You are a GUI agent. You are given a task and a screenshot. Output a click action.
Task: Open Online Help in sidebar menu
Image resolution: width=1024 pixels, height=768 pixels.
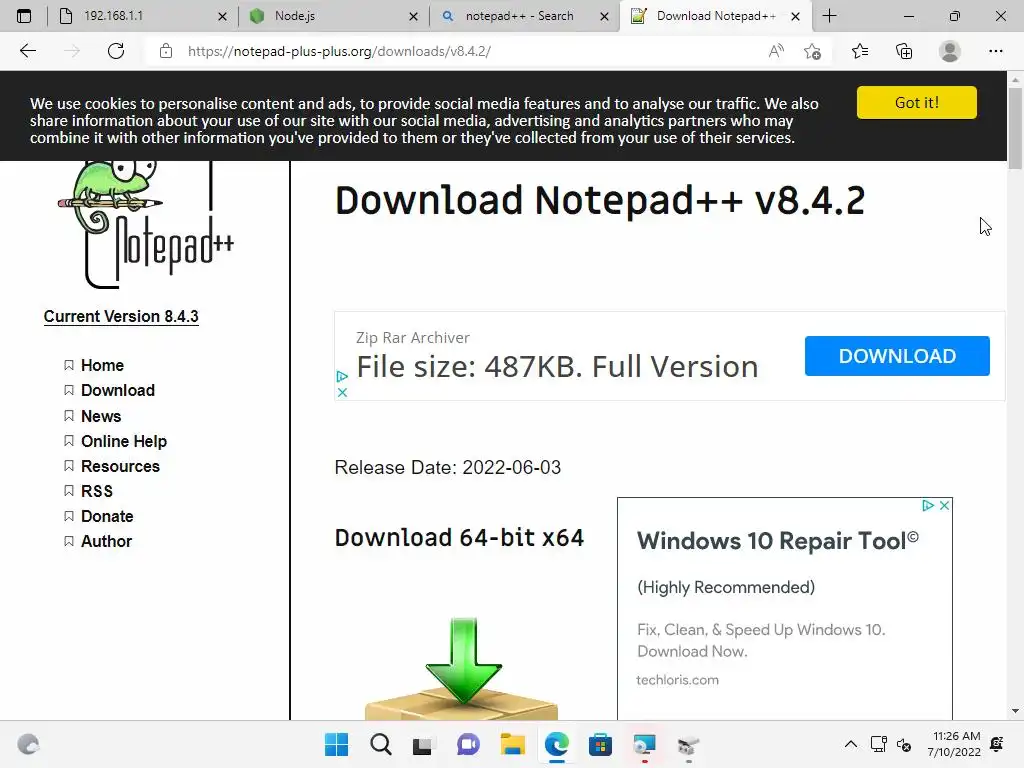pyautogui.click(x=123, y=441)
